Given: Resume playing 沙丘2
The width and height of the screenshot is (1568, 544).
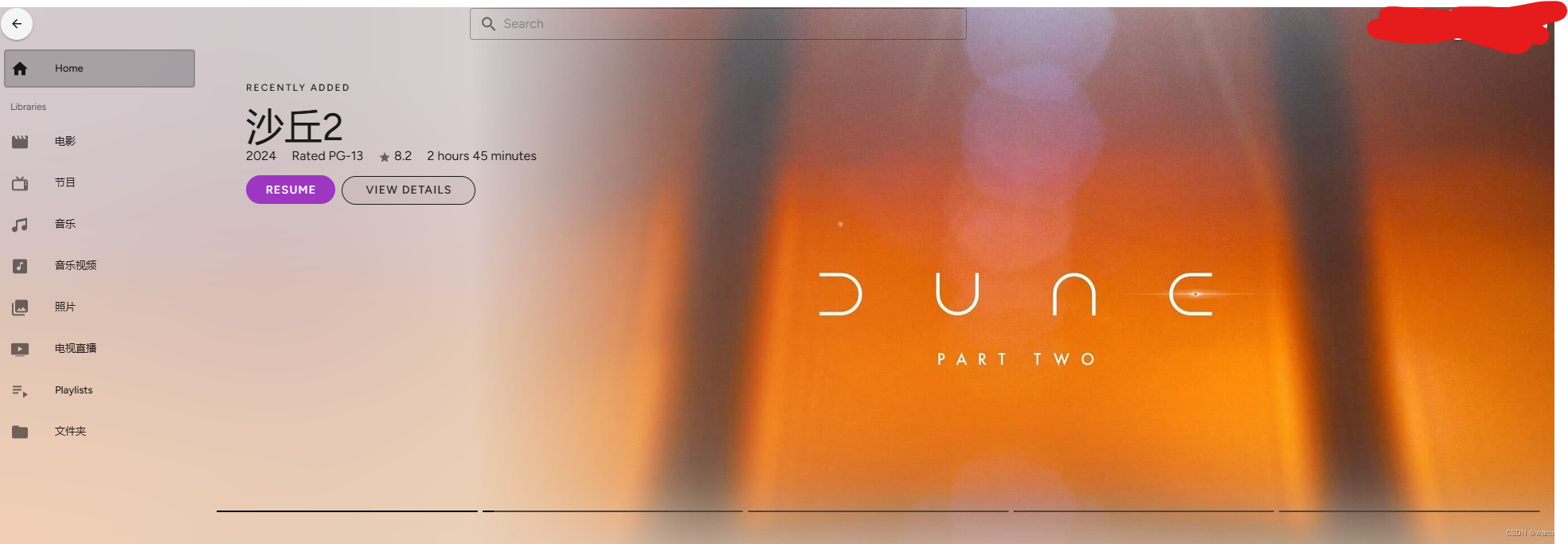Looking at the screenshot, I should tap(291, 190).
